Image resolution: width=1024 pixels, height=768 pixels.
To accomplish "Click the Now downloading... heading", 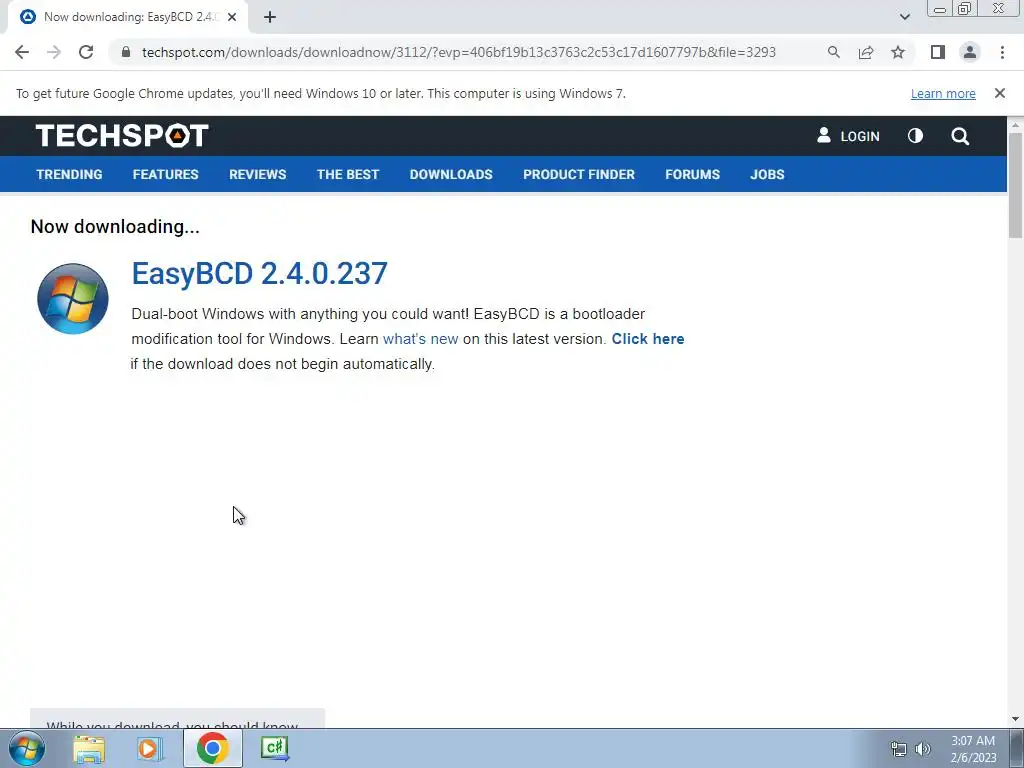I will (x=115, y=227).
